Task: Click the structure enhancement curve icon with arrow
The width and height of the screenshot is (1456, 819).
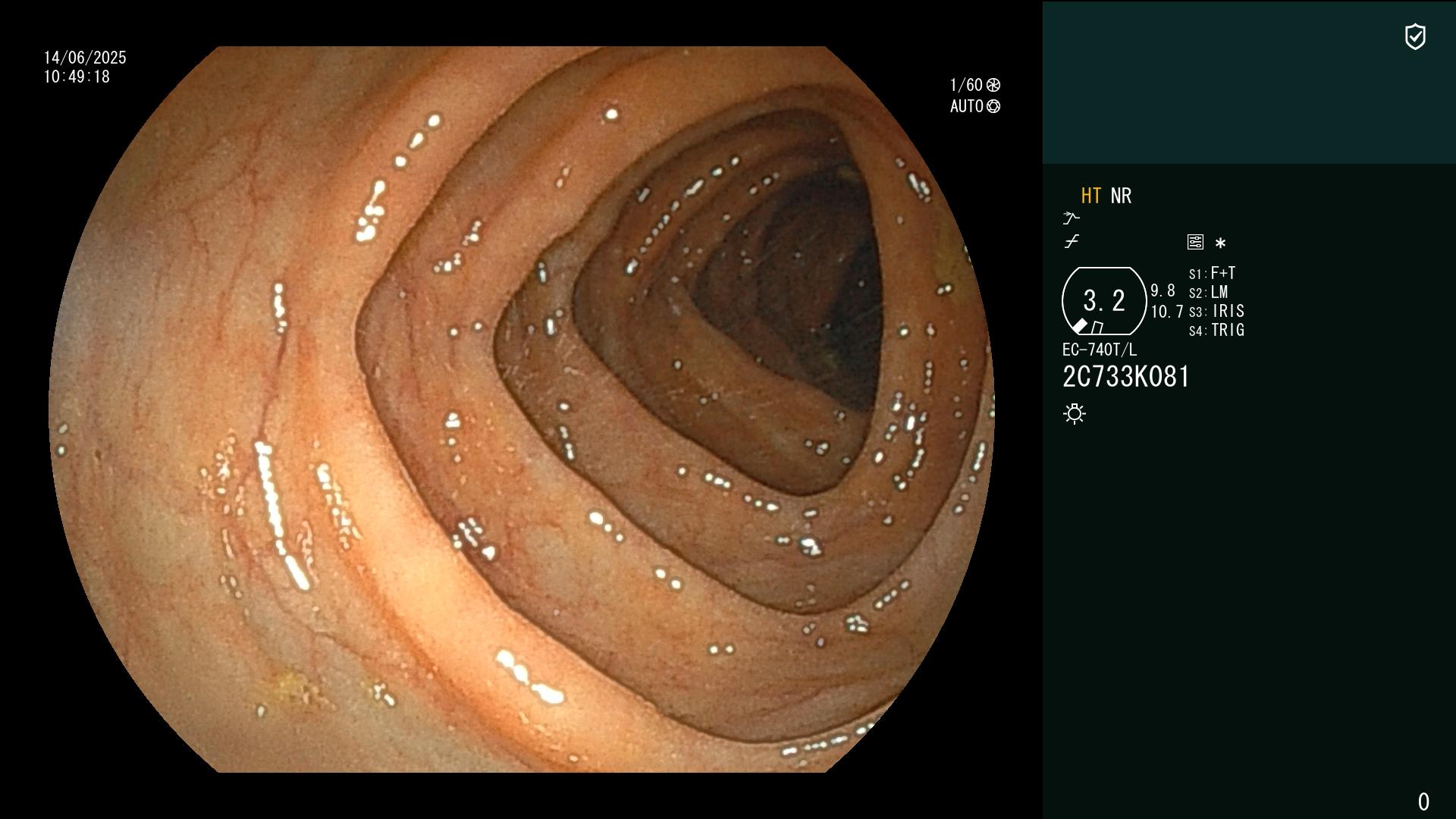Action: click(x=1071, y=218)
